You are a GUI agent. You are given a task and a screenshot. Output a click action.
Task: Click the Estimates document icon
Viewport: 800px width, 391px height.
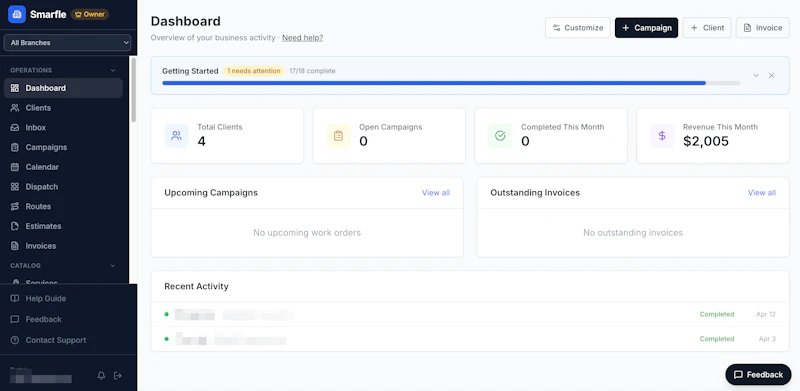(15, 226)
